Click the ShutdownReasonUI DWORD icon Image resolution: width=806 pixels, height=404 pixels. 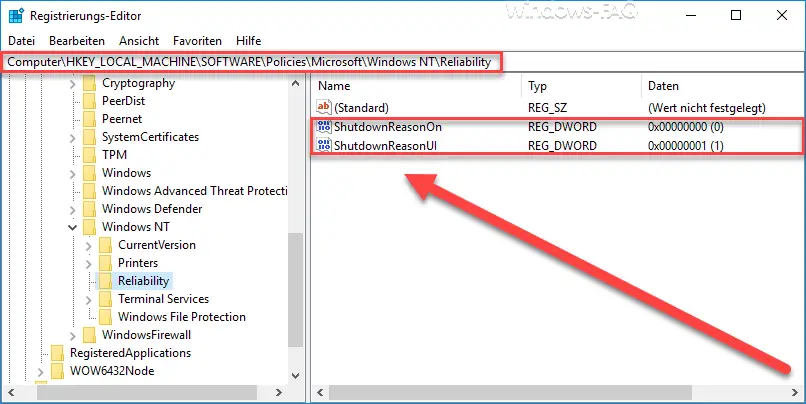click(324, 145)
